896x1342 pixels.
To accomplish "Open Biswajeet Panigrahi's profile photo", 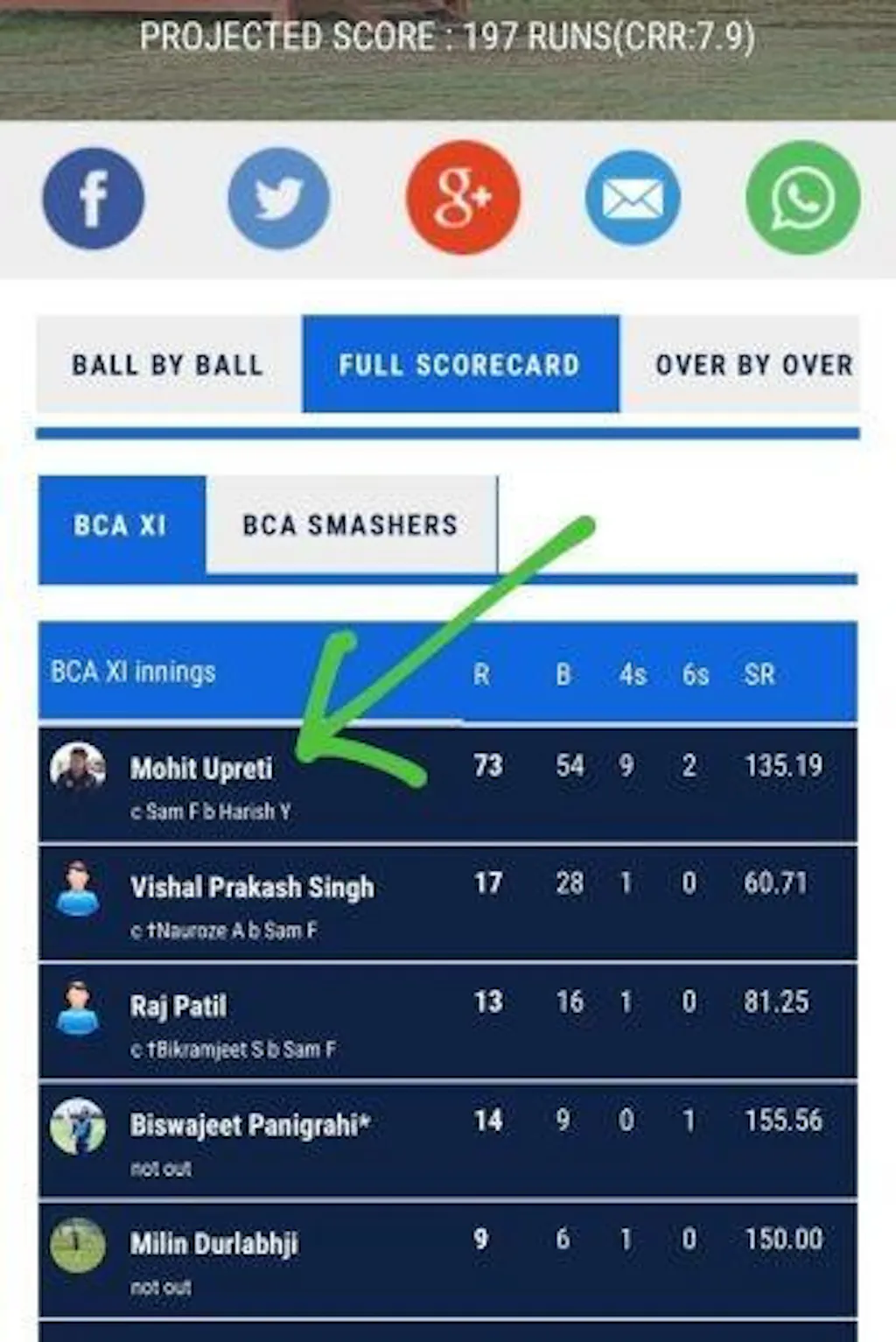I will click(x=78, y=1126).
